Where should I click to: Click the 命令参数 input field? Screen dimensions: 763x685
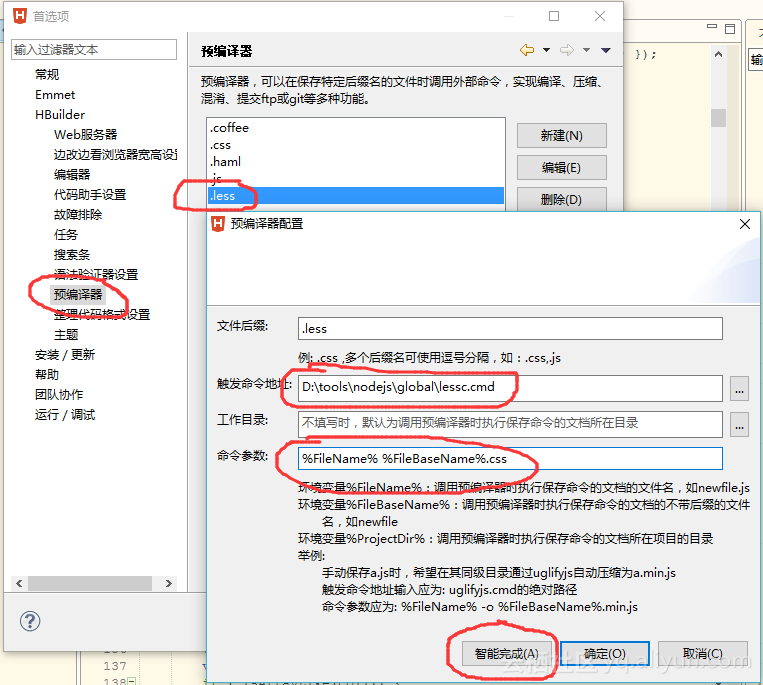click(510, 459)
